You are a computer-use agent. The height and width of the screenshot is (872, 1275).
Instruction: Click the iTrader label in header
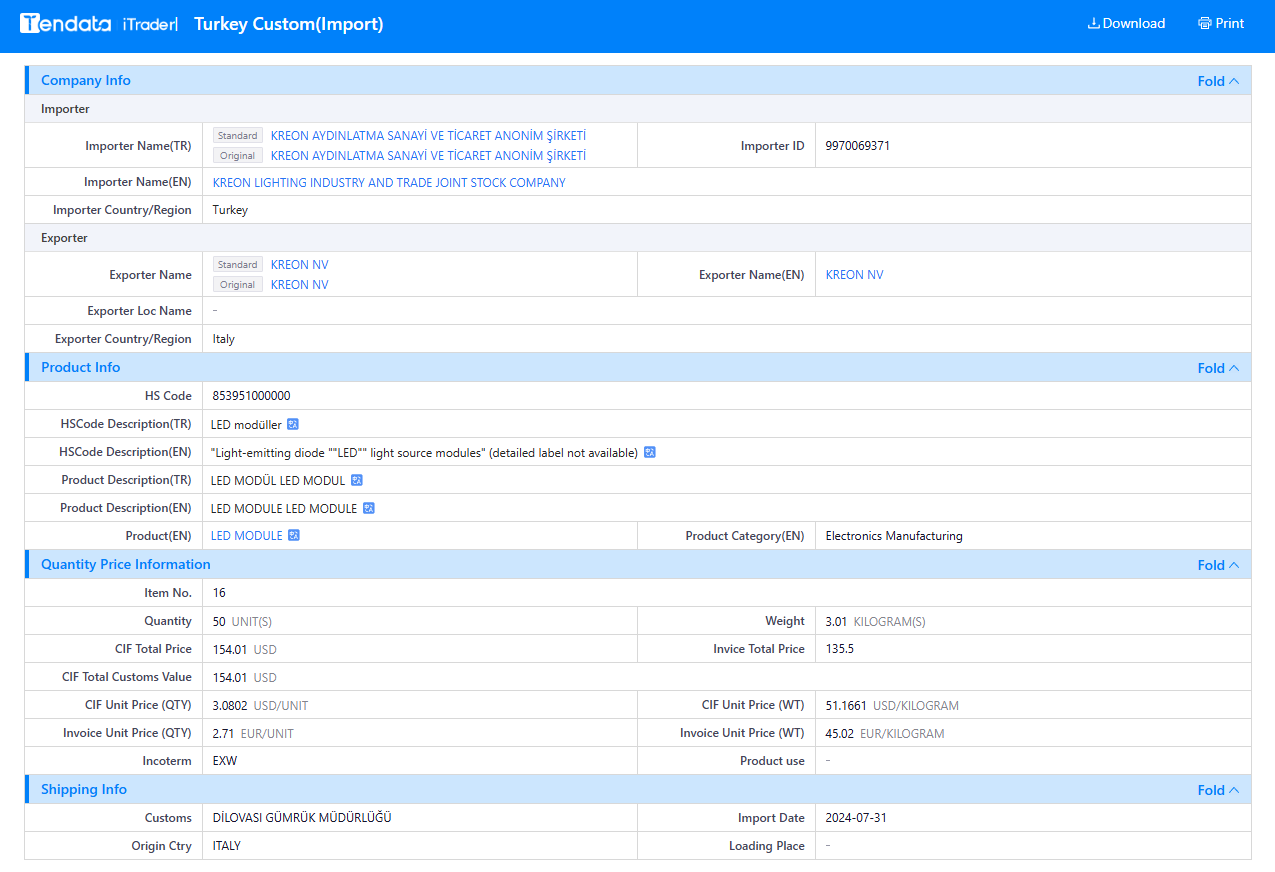click(148, 24)
